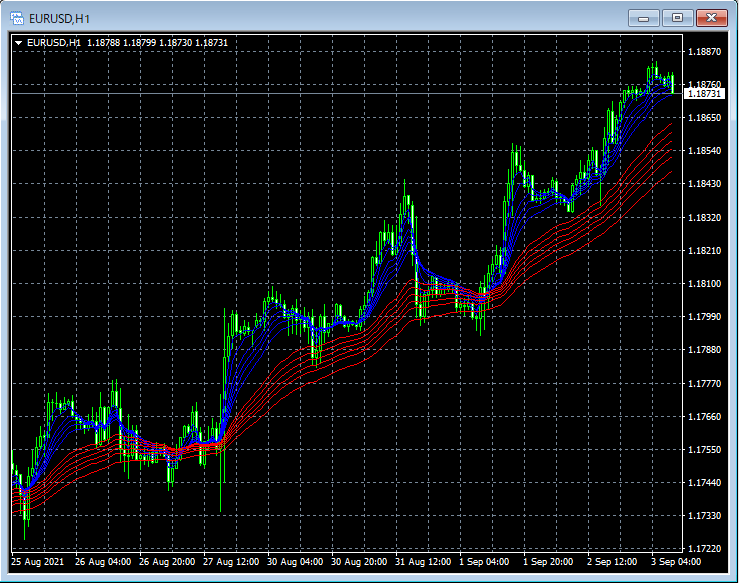Click time axis label 30 Aug 04:00

pyautogui.click(x=295, y=562)
